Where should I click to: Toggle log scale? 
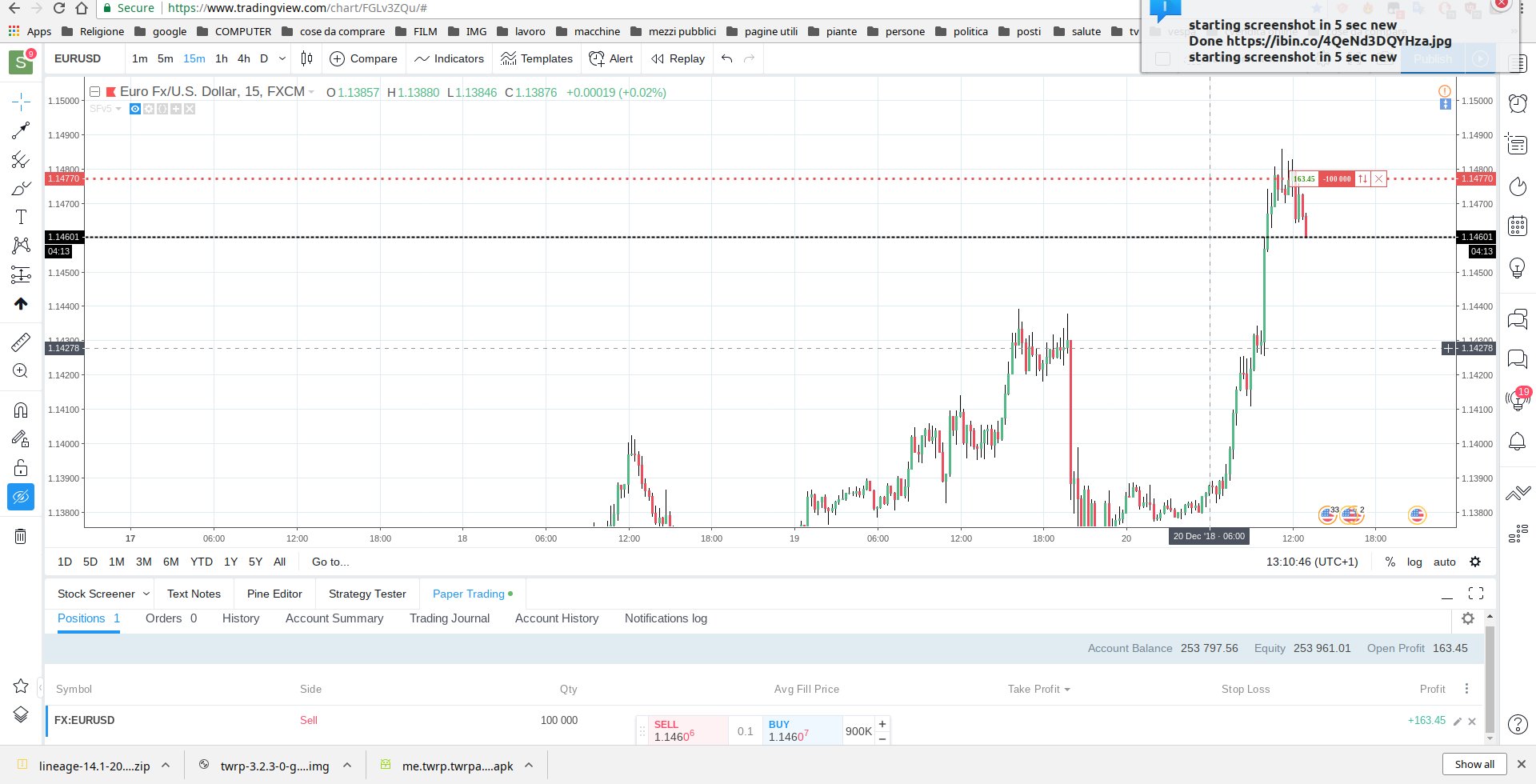1414,562
